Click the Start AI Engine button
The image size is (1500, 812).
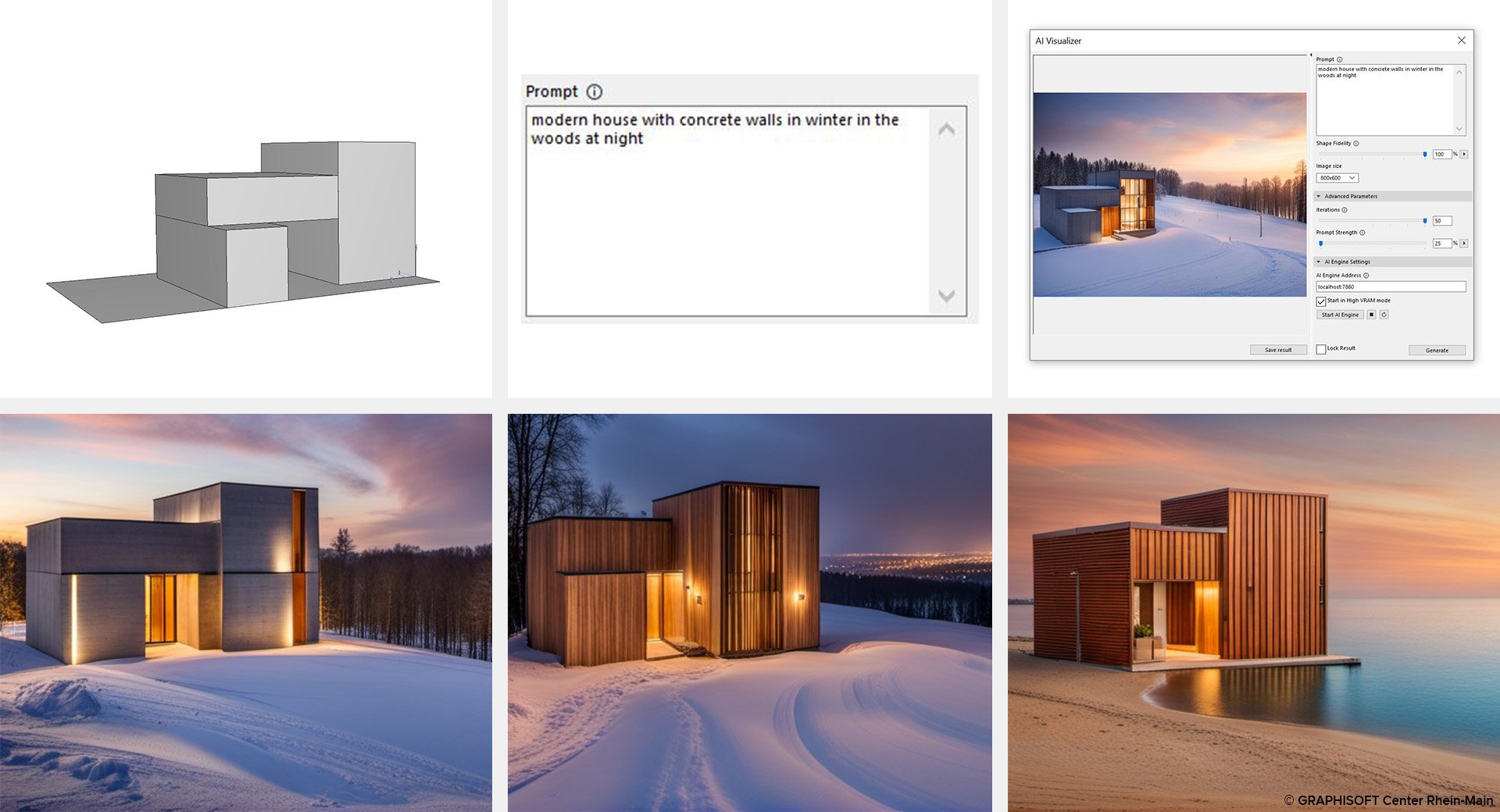1340,315
